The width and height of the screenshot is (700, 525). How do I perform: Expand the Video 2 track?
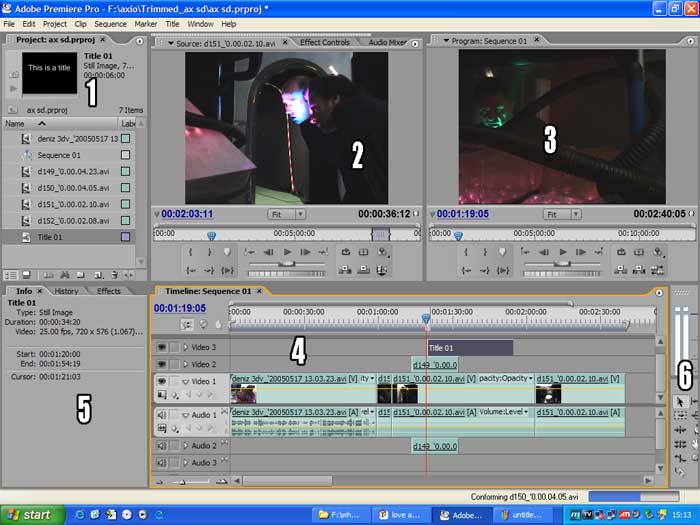click(x=186, y=364)
